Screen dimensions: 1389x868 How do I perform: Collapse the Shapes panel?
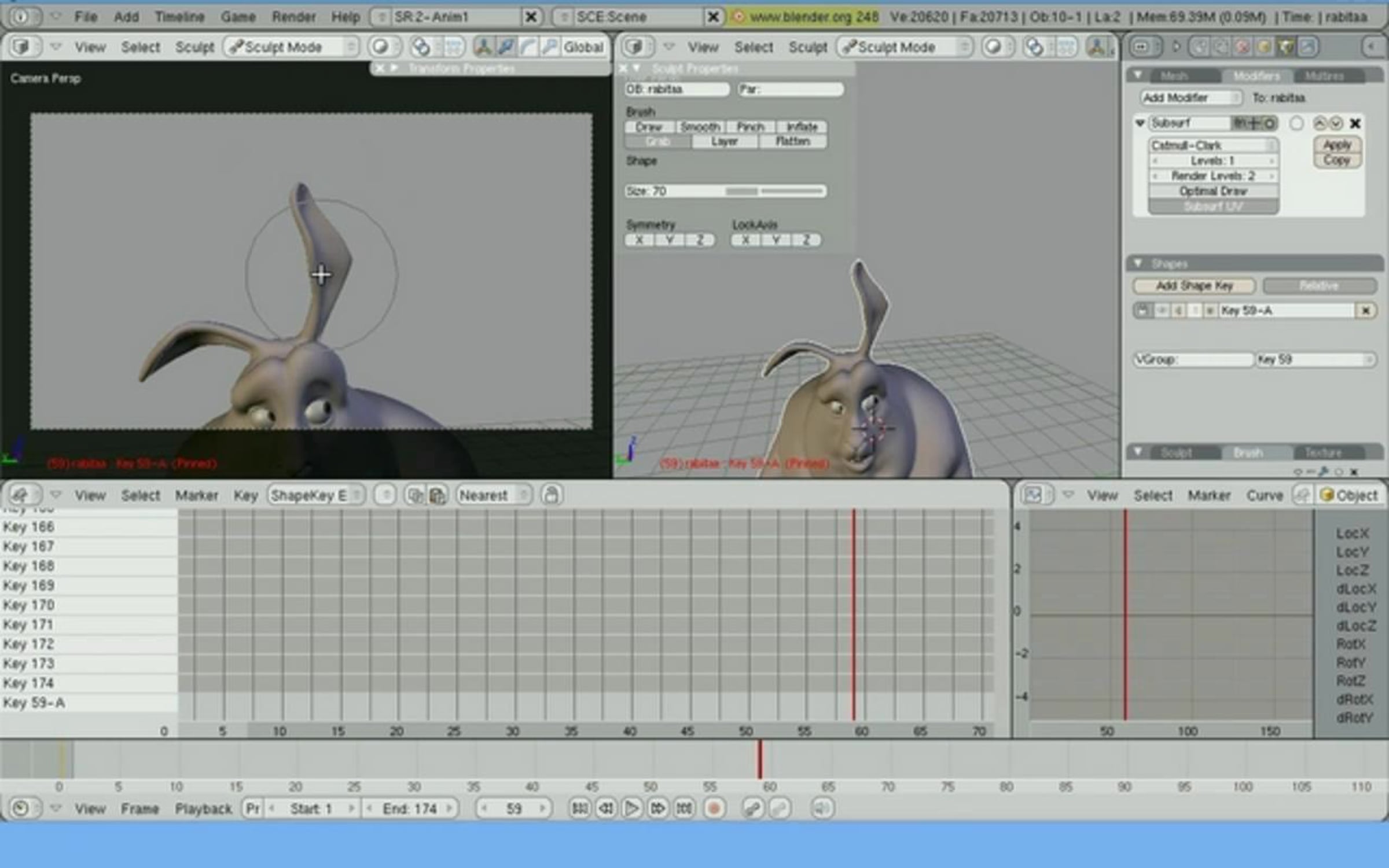1138,264
